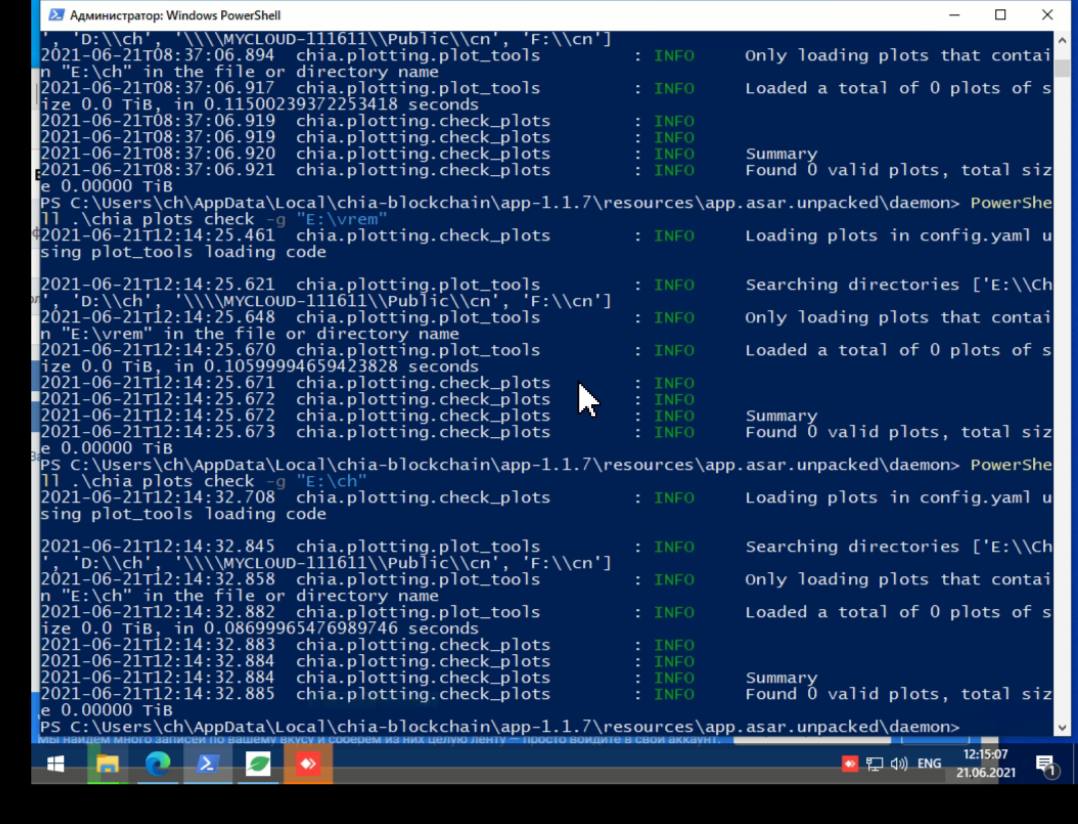Click the date 21.06.2021 in the taskbar
The width and height of the screenshot is (1078, 824).
coord(985,772)
